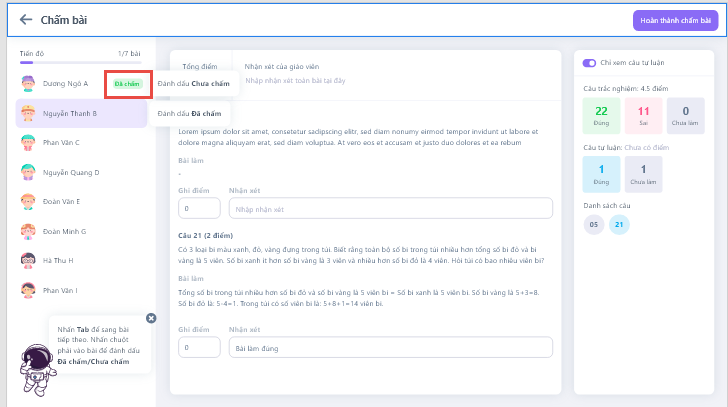Select Phan Văn I's avatar
The width and height of the screenshot is (728, 407).
pyautogui.click(x=28, y=290)
